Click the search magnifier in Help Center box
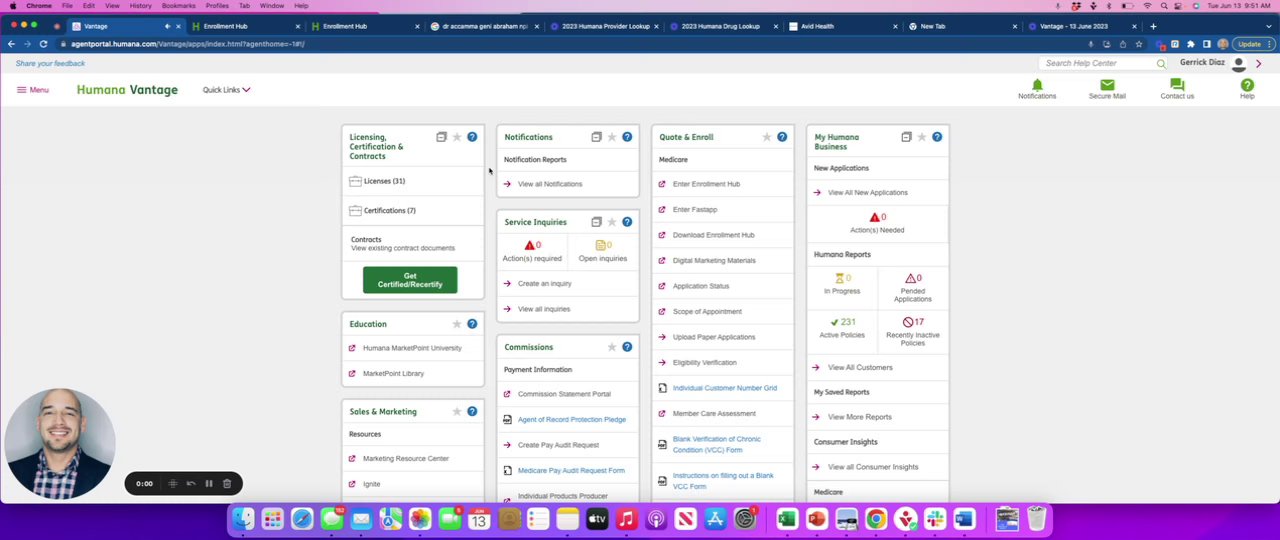The image size is (1280, 540). click(1161, 63)
